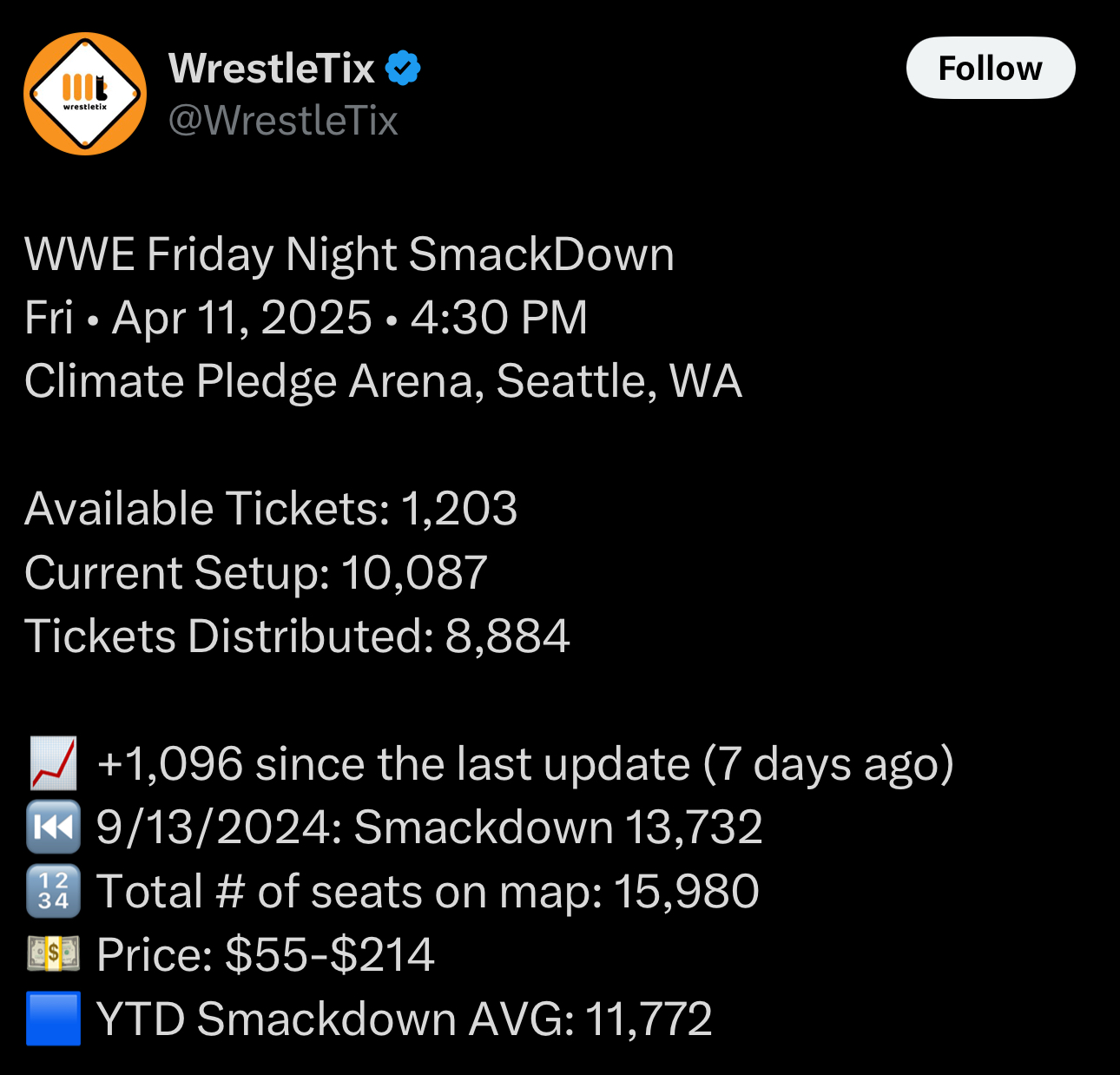Click the chart increasing emoji
Screen dimensions: 1120x1075
click(x=54, y=763)
